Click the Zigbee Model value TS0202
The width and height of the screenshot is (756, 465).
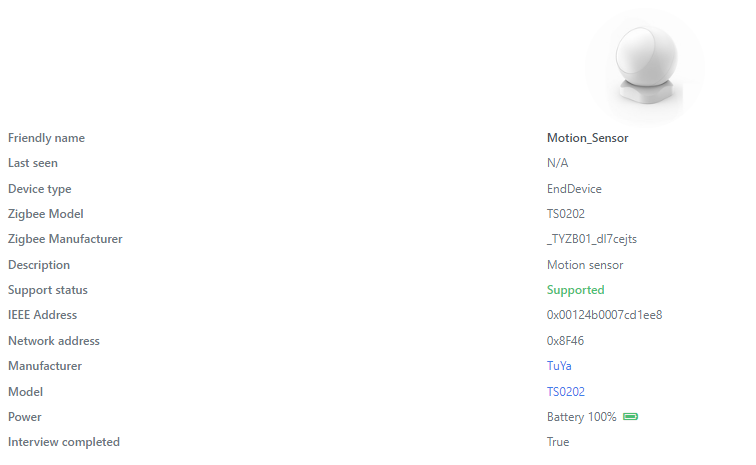point(566,214)
